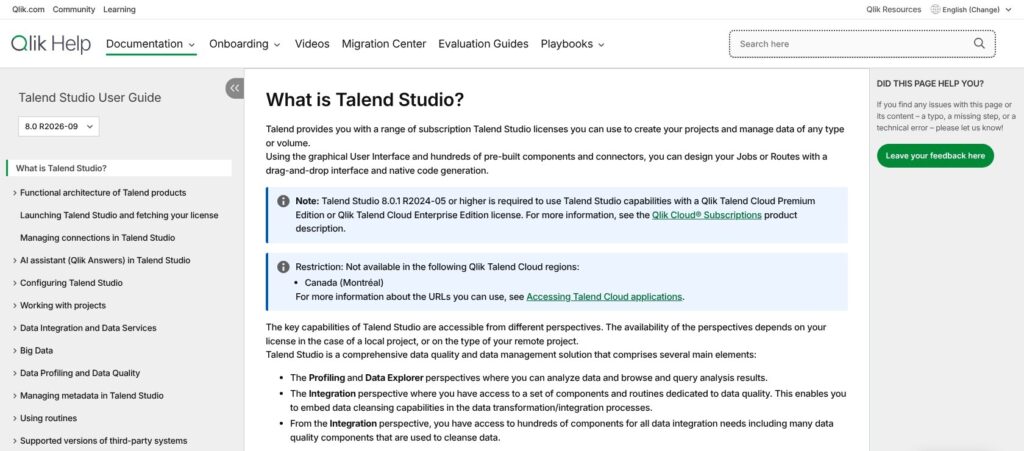1024x451 pixels.
Task: Open Evaluation Guides
Action: click(x=483, y=44)
